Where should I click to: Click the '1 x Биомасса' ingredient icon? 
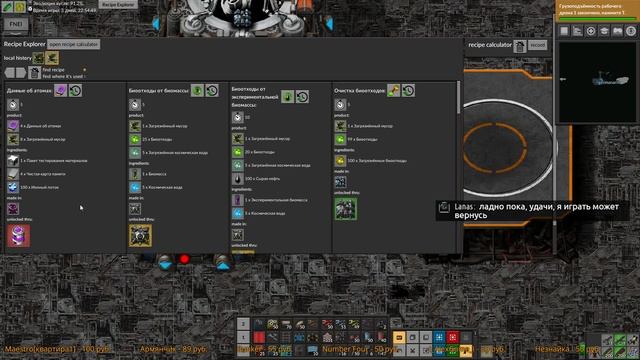135,174
